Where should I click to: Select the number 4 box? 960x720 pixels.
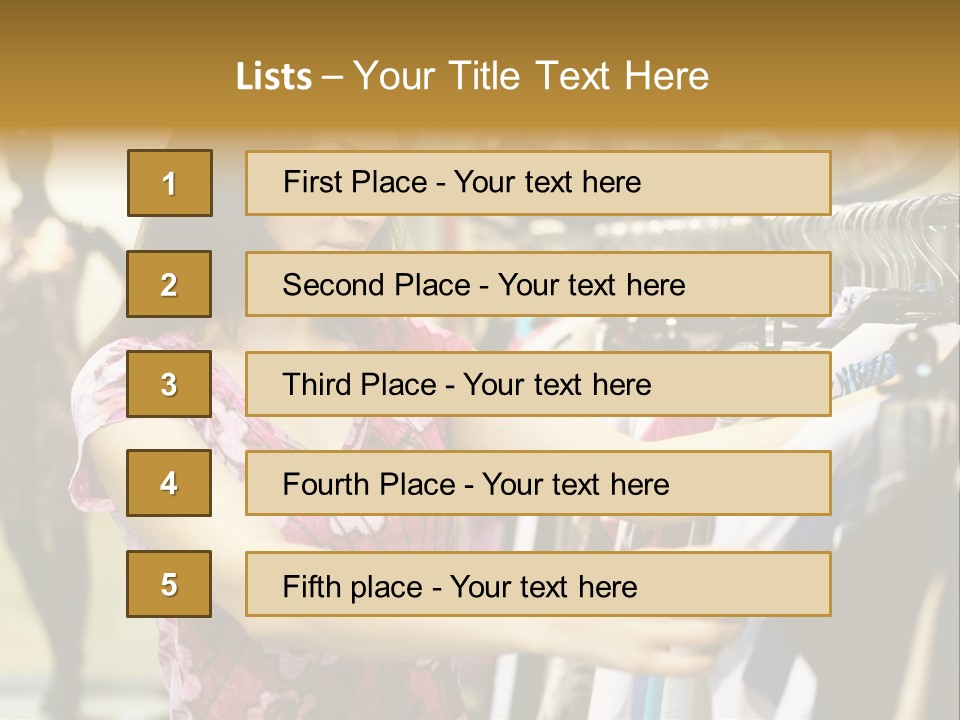[x=169, y=483]
